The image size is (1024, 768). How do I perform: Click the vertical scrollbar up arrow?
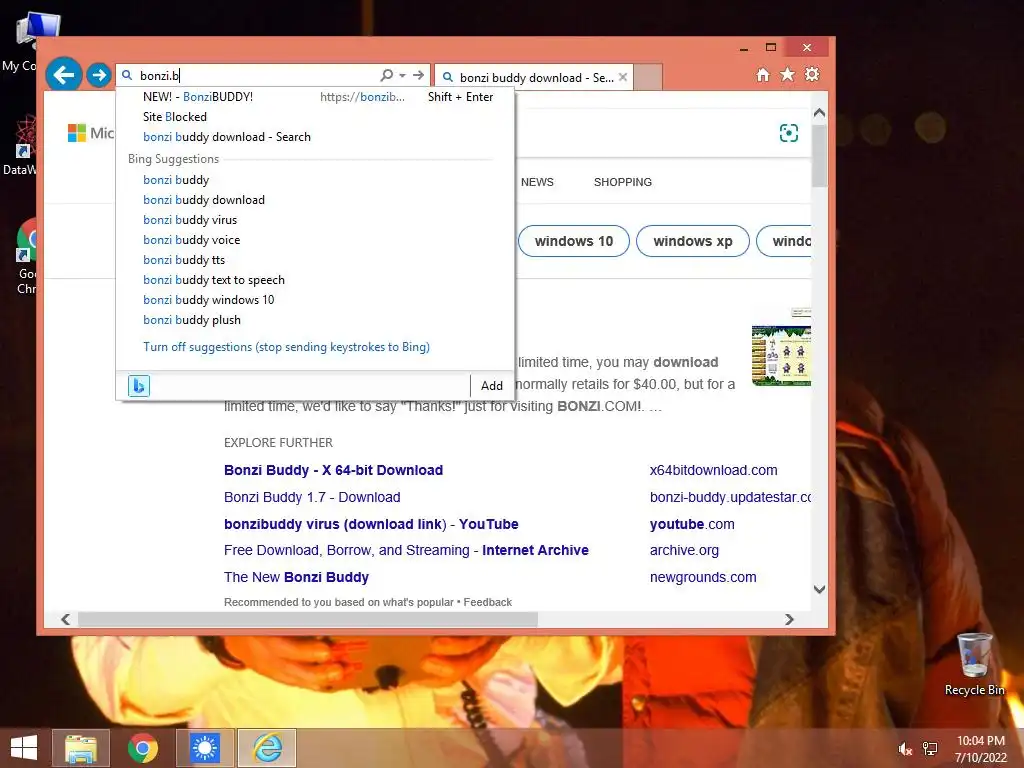pyautogui.click(x=820, y=113)
